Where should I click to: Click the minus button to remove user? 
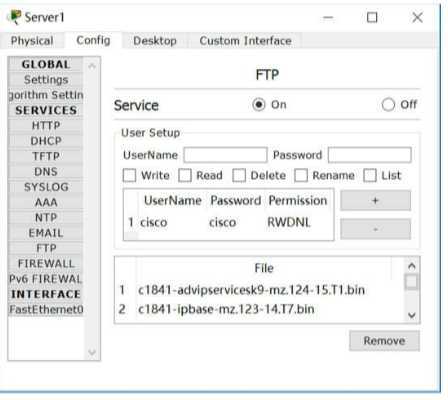point(375,229)
